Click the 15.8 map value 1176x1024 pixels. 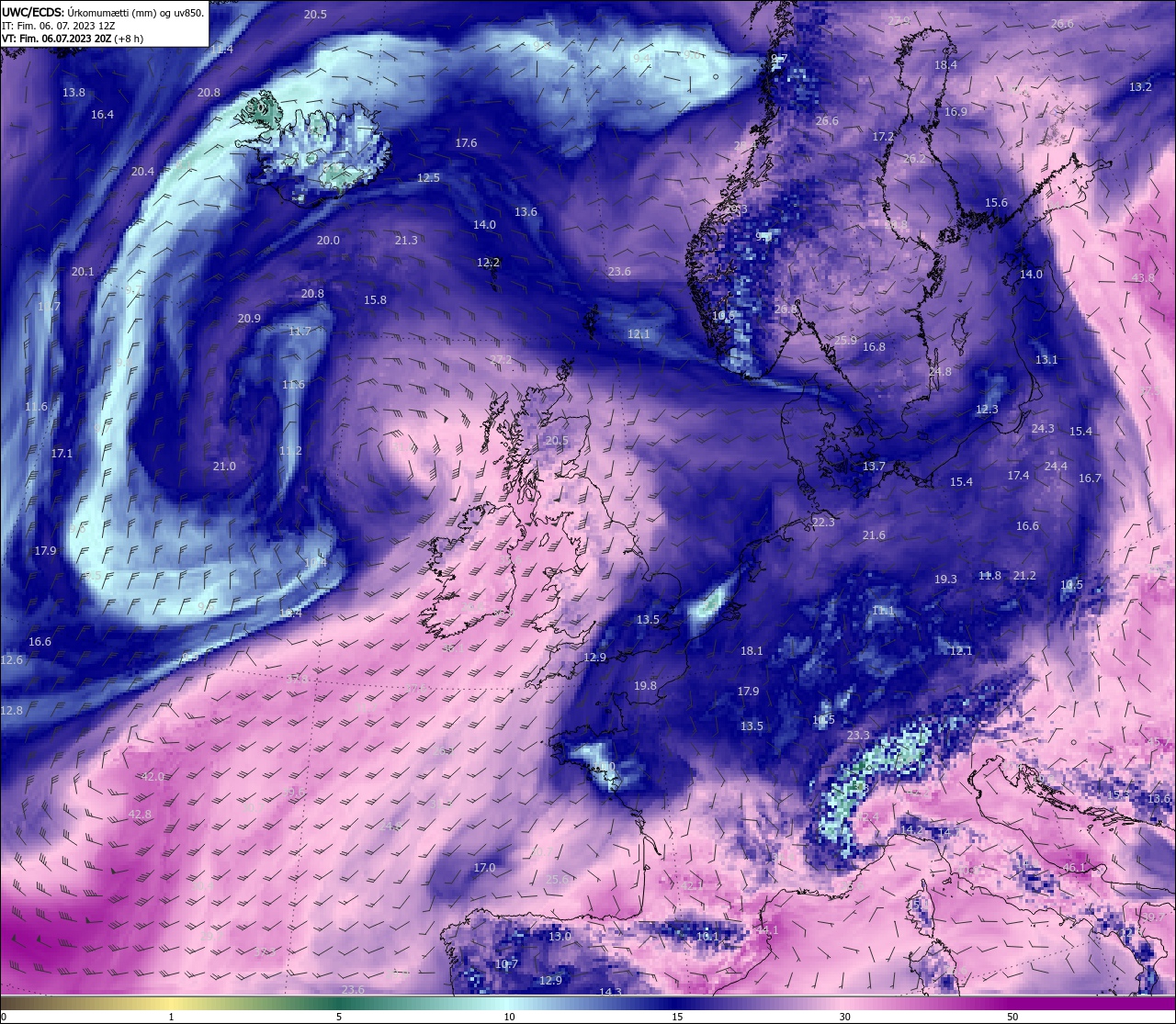point(375,300)
